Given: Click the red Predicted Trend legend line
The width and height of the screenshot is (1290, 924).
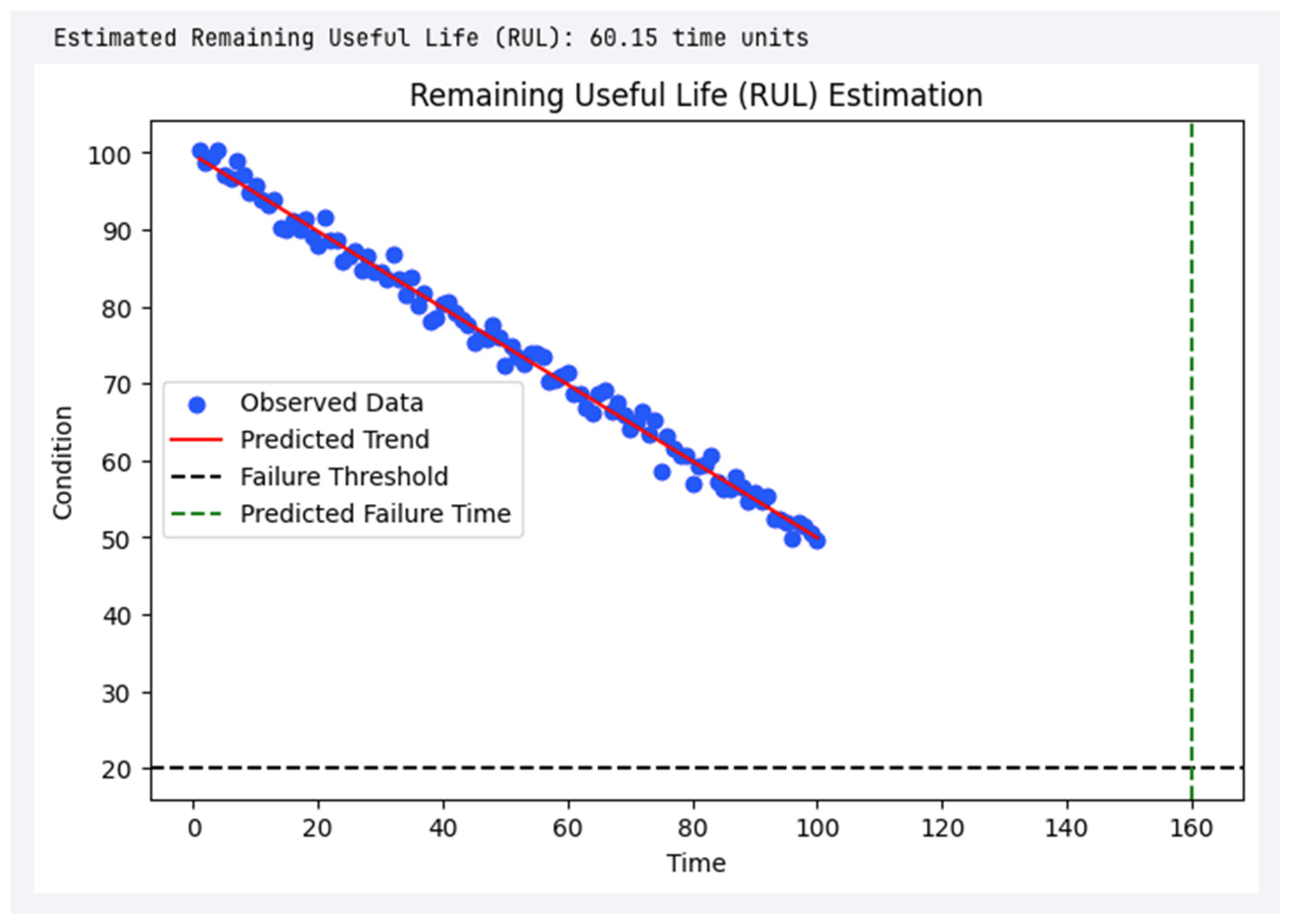Looking at the screenshot, I should click(x=196, y=440).
